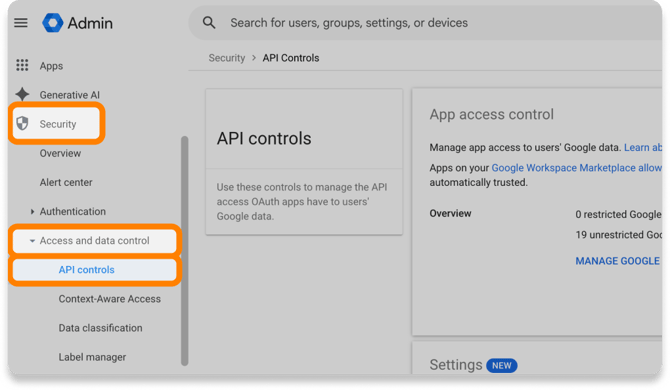This screenshot has height=390, width=670.
Task: Click API Controls breadcrumb text
Action: tap(291, 58)
